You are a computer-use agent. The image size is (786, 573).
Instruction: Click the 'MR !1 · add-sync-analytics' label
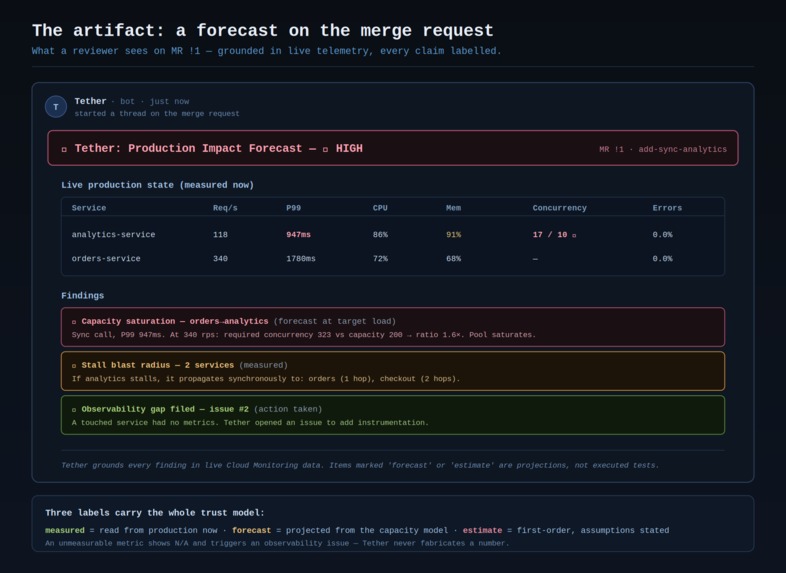tap(663, 149)
